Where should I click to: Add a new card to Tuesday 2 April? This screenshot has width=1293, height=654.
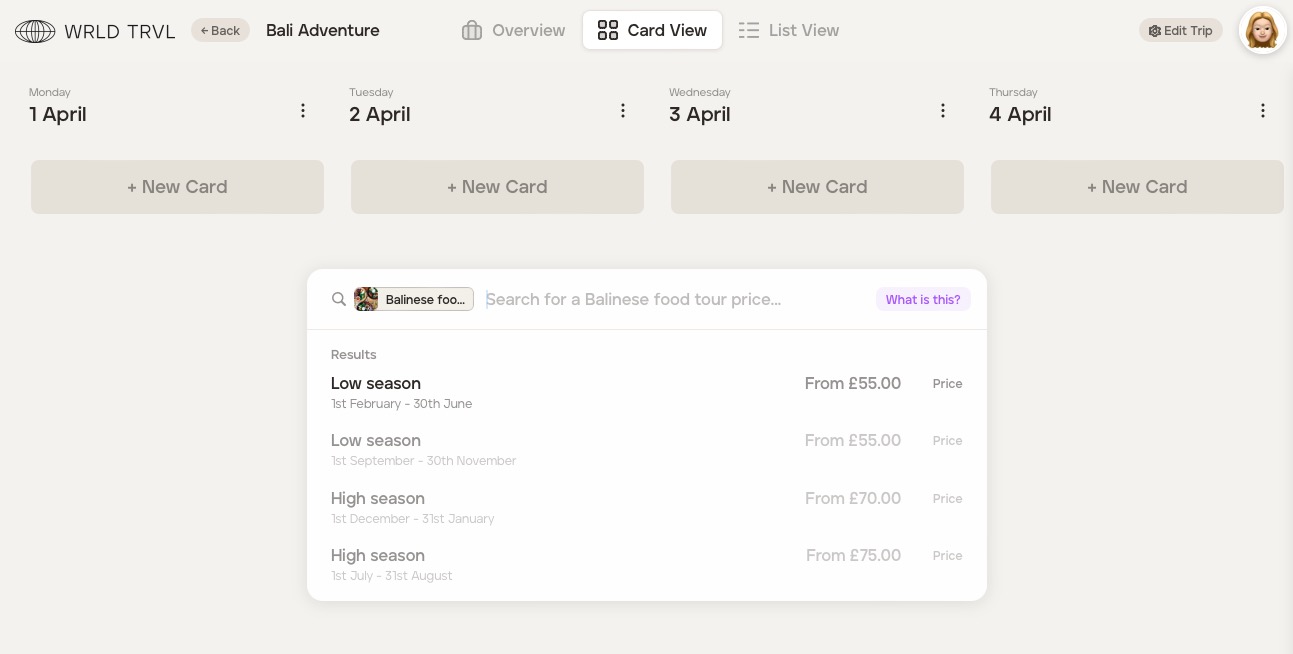[x=497, y=187]
